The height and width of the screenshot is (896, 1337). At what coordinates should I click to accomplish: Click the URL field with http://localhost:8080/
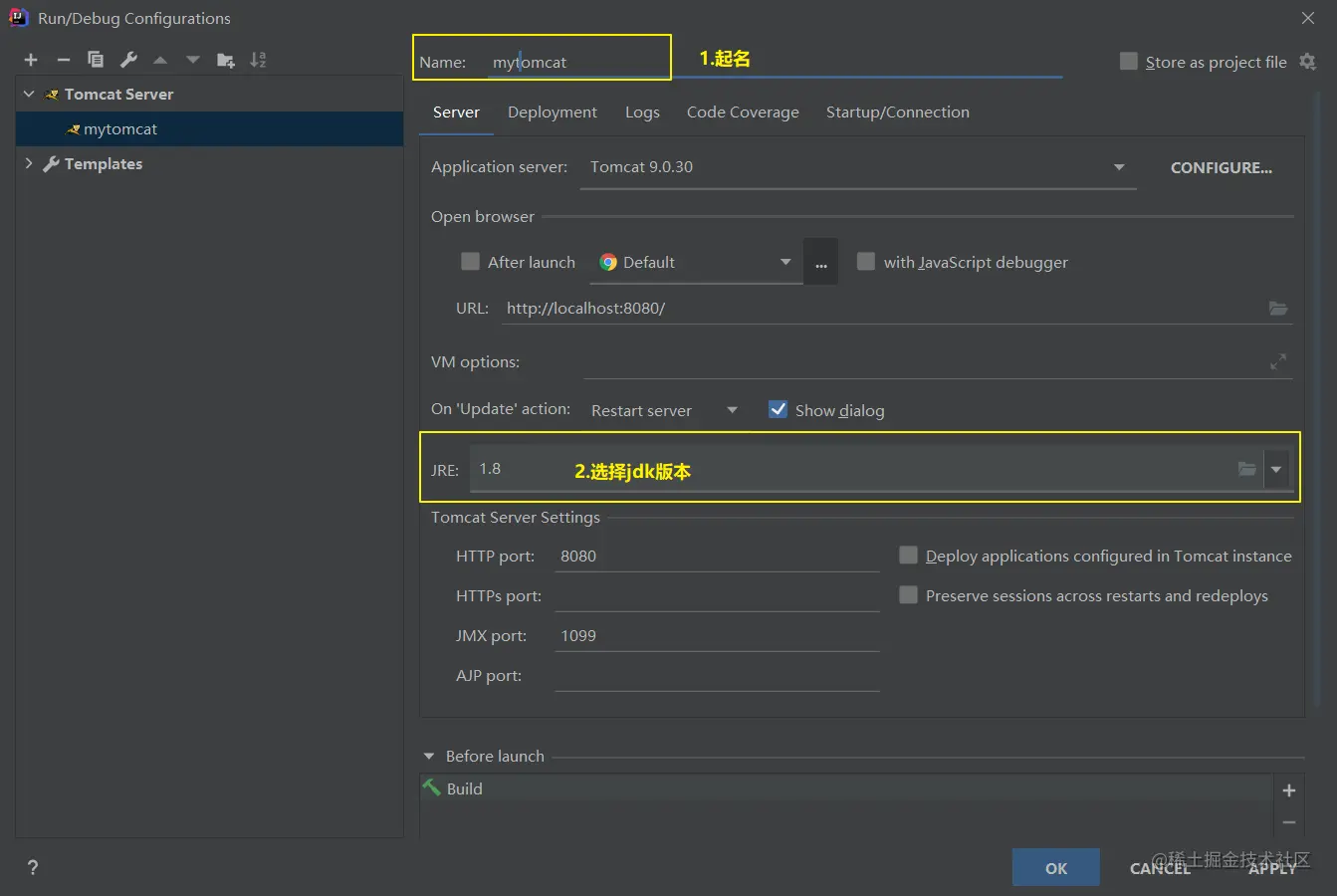coord(898,309)
